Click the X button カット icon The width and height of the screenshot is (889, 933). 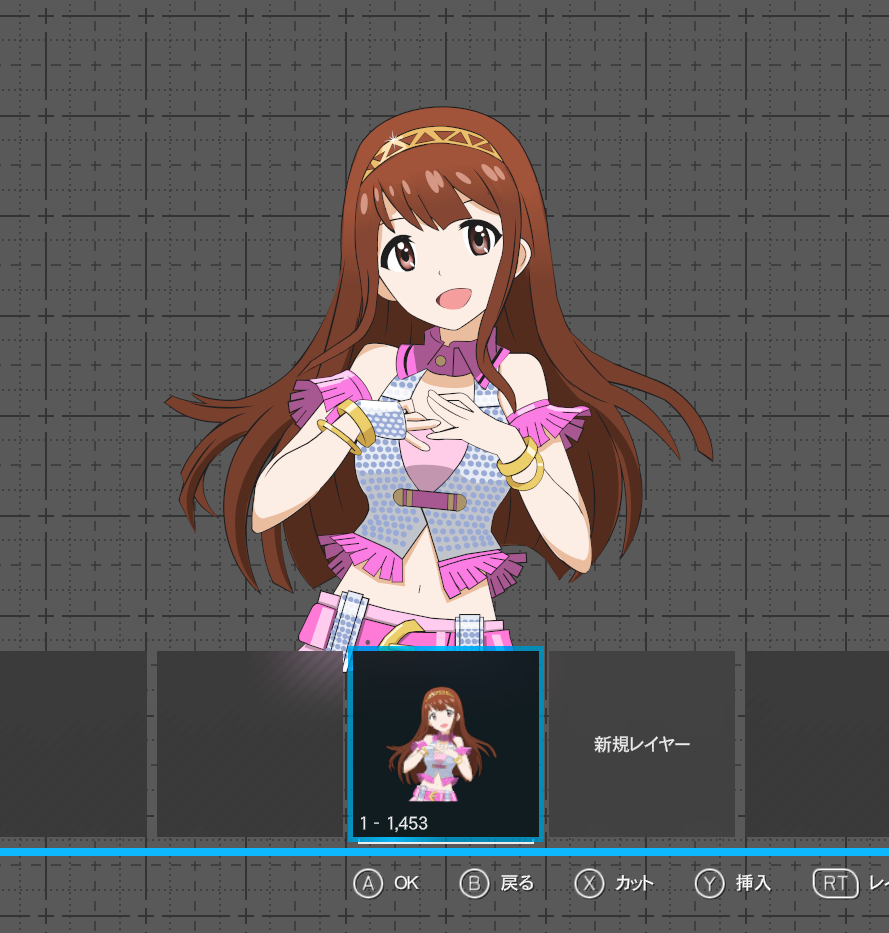(x=589, y=884)
